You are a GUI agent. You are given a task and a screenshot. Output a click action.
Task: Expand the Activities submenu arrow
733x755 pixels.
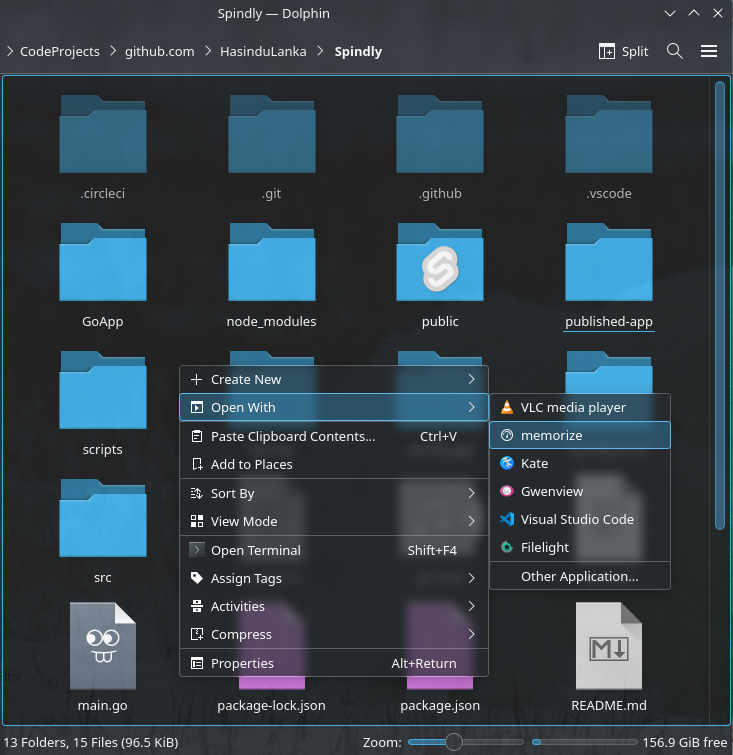(471, 606)
